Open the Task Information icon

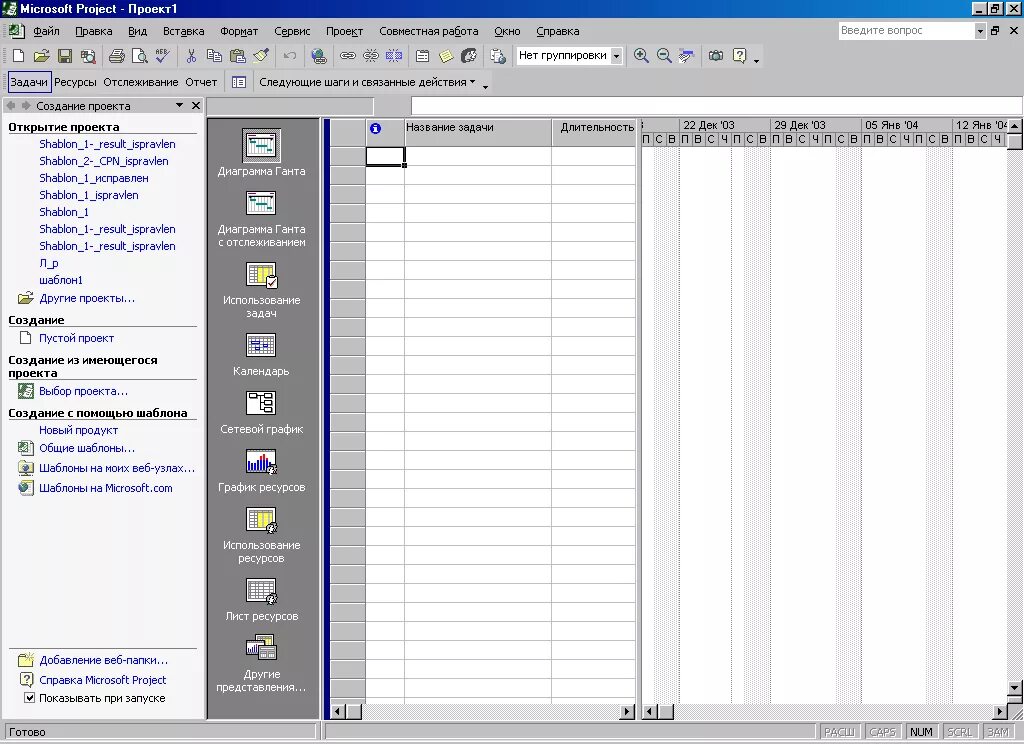423,56
